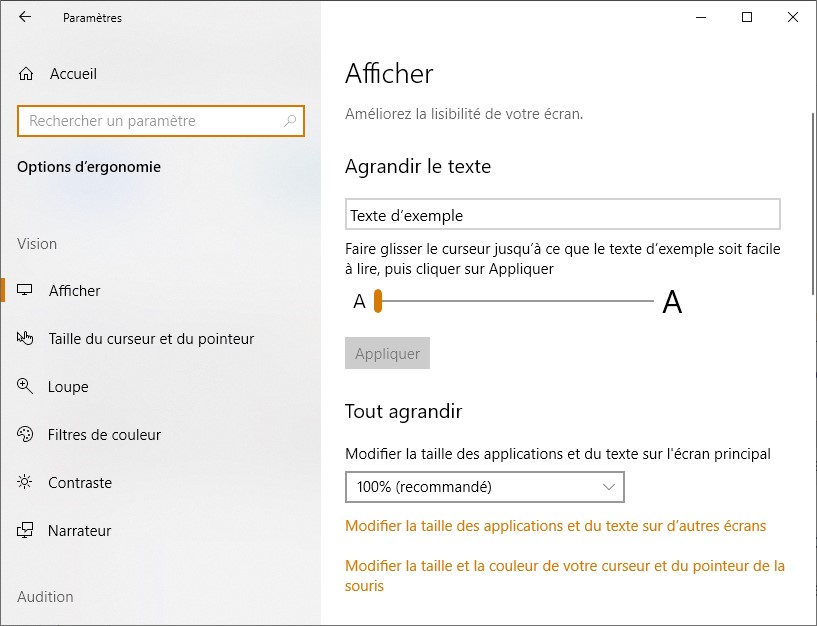Go to the Loupe section
The height and width of the screenshot is (626, 817).
pos(68,387)
